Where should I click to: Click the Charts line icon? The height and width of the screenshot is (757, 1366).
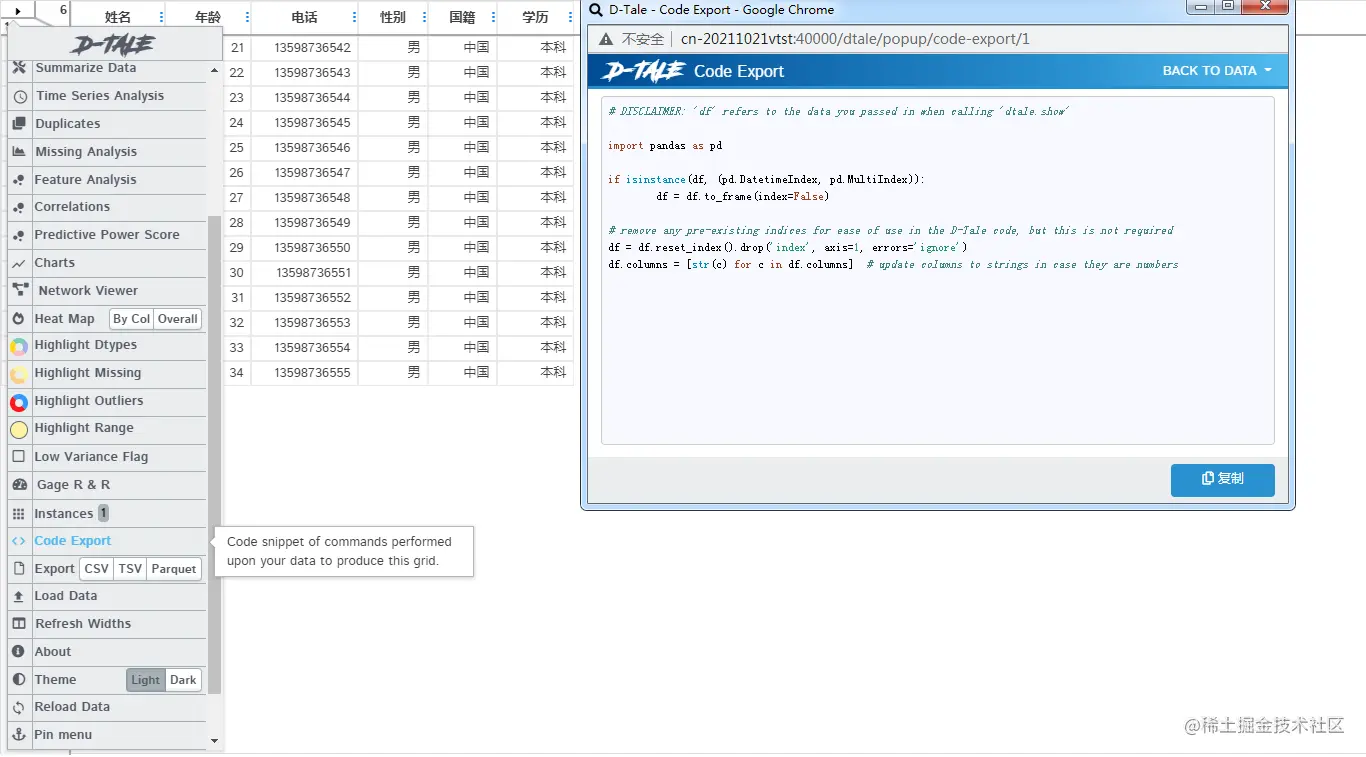click(x=18, y=263)
